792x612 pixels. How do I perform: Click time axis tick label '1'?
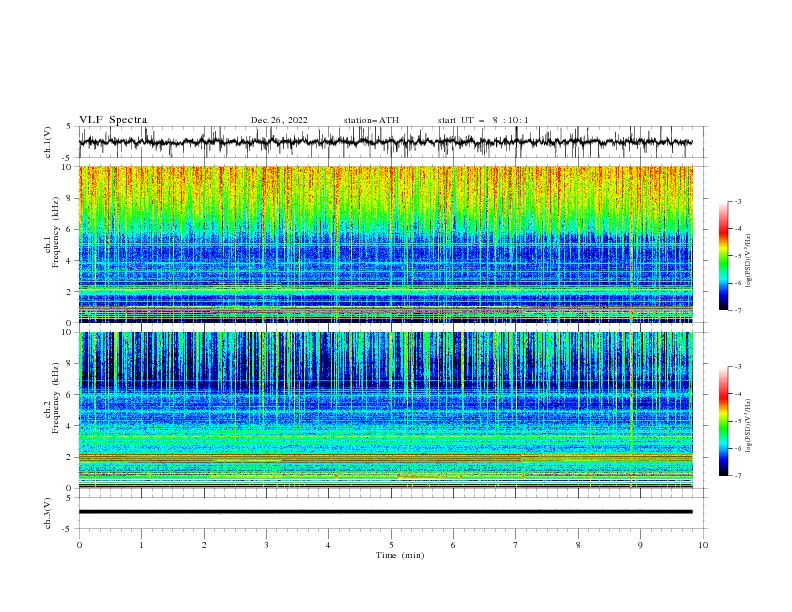[x=141, y=545]
